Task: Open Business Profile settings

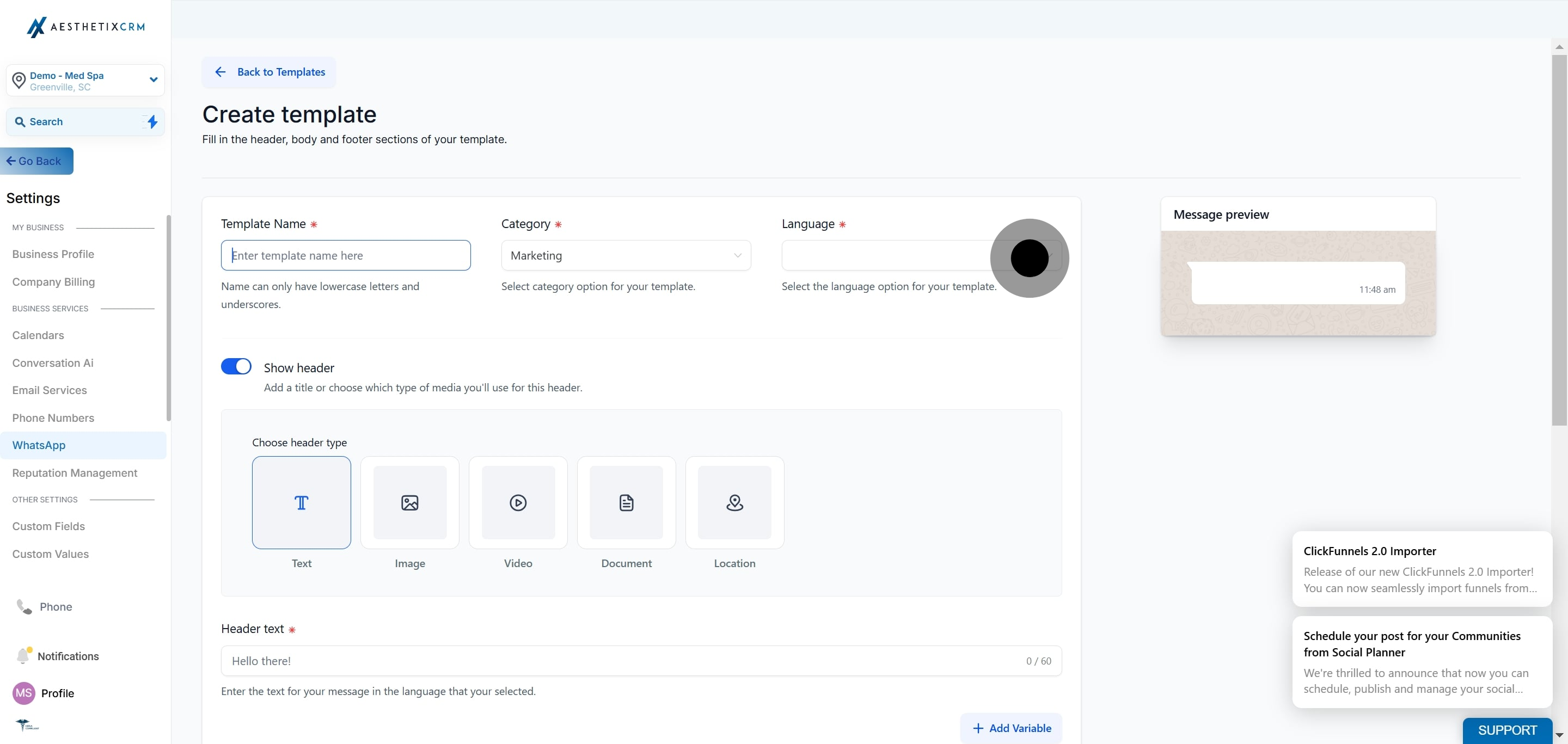Action: [x=53, y=254]
